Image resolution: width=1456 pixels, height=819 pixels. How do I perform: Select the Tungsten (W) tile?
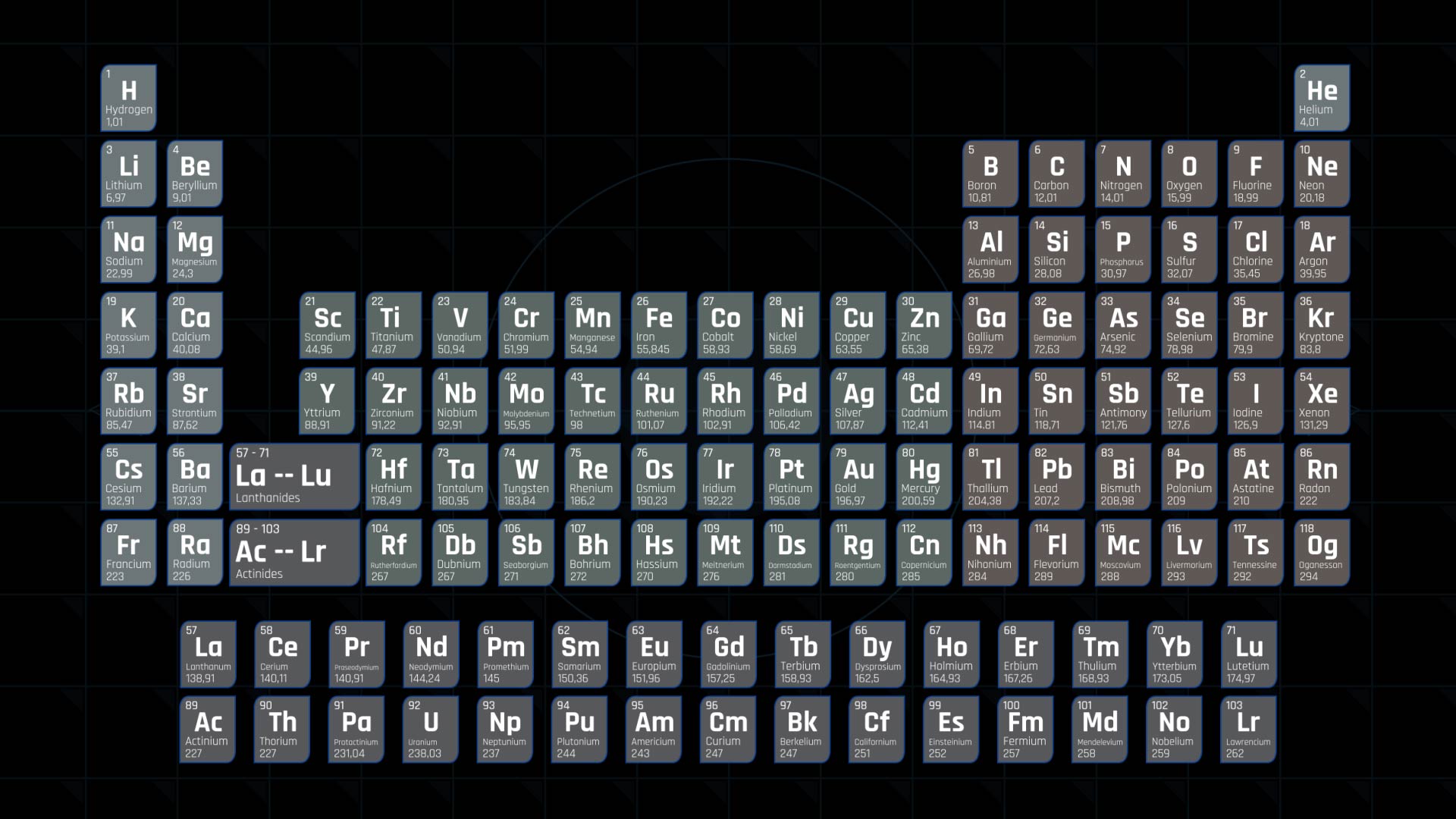click(526, 477)
